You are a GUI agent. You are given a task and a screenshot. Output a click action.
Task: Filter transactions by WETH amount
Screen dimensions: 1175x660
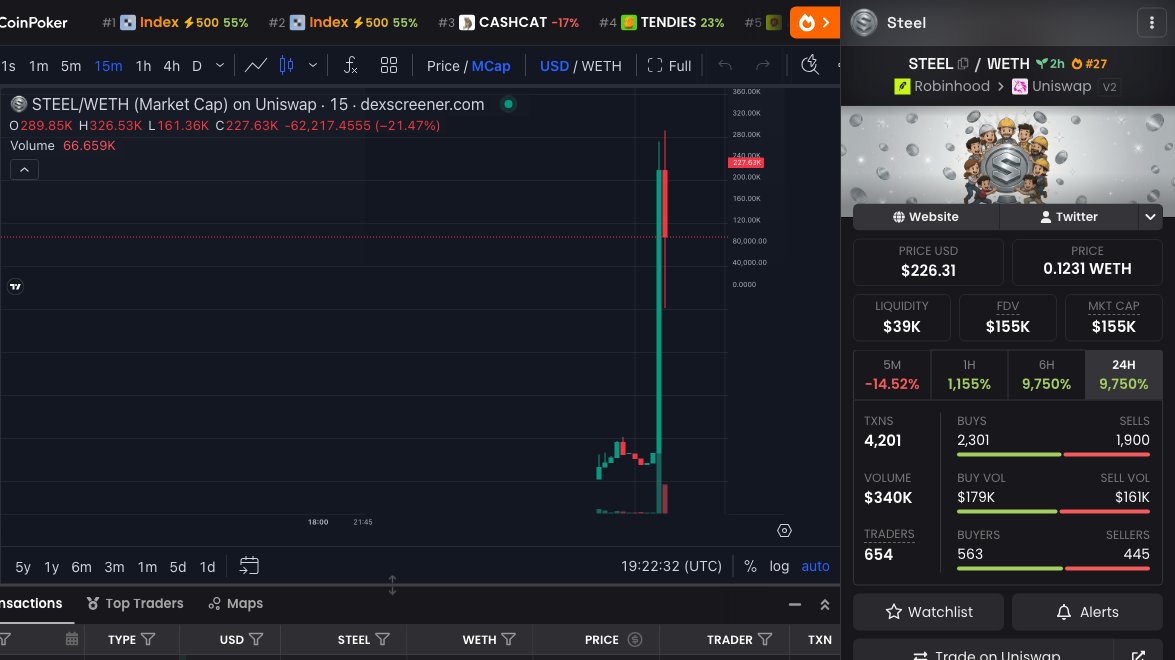click(509, 639)
